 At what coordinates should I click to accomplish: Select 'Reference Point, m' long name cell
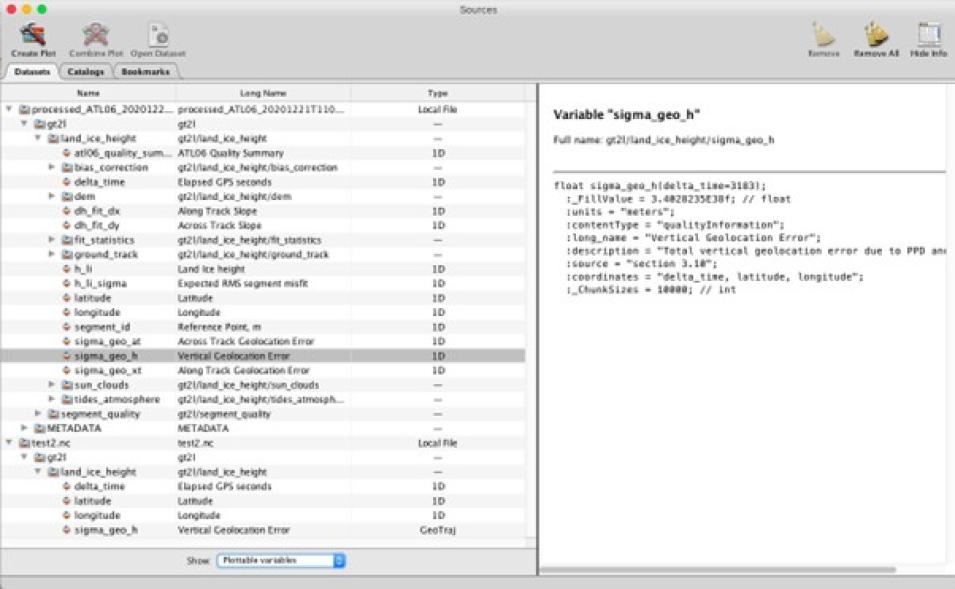[x=219, y=327]
